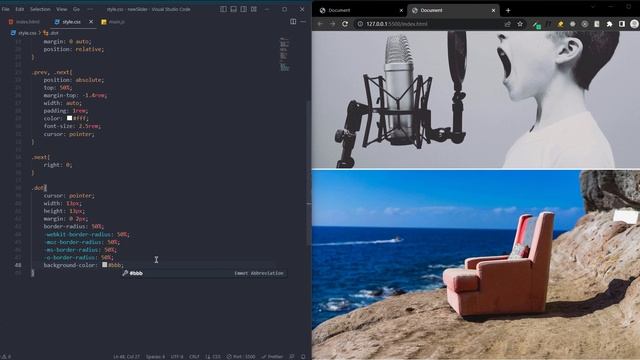Viewport: 640px width, 360px height.
Task: Click the notifications bell in status bar
Action: point(303,356)
